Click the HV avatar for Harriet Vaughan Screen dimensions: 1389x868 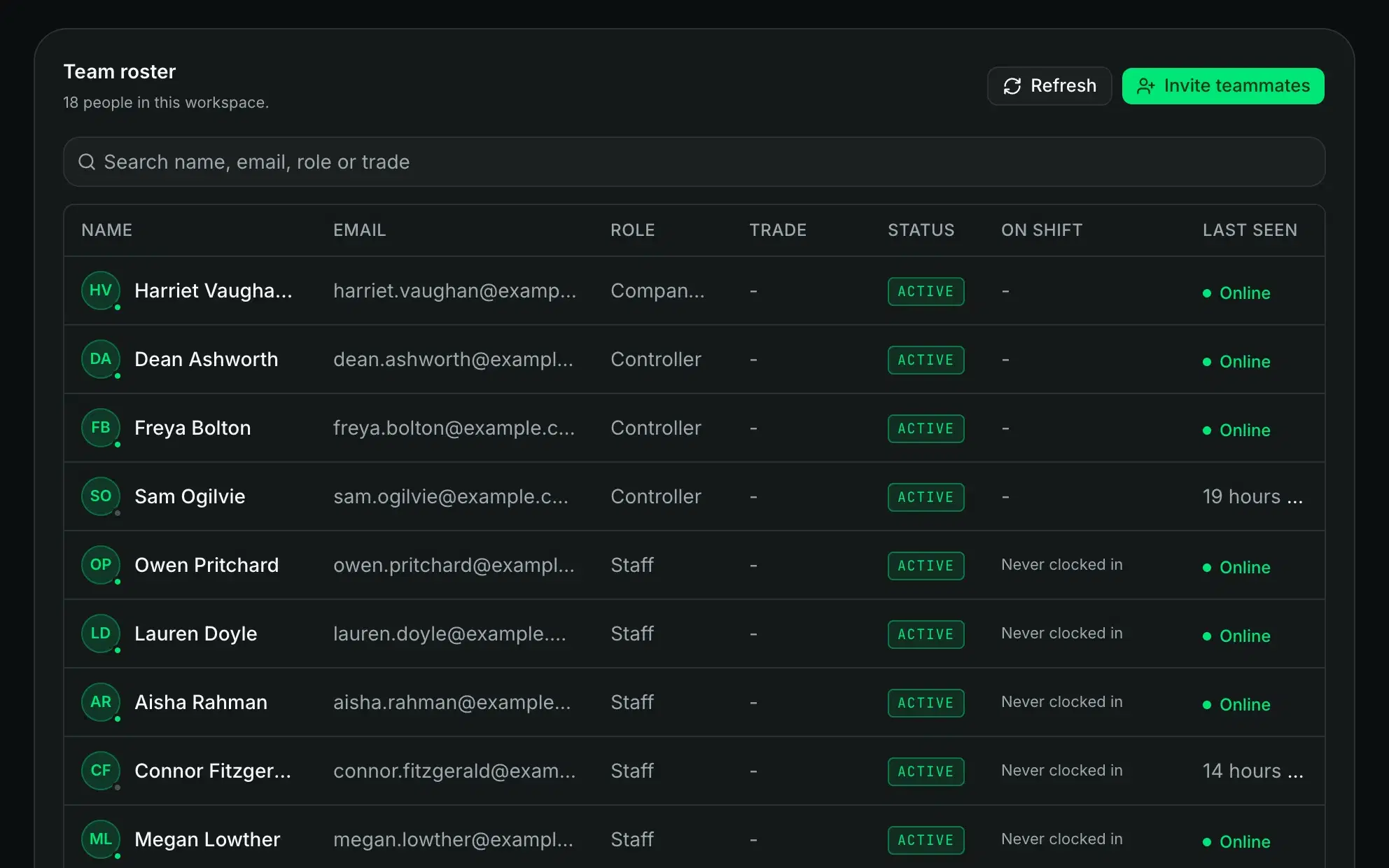tap(101, 290)
